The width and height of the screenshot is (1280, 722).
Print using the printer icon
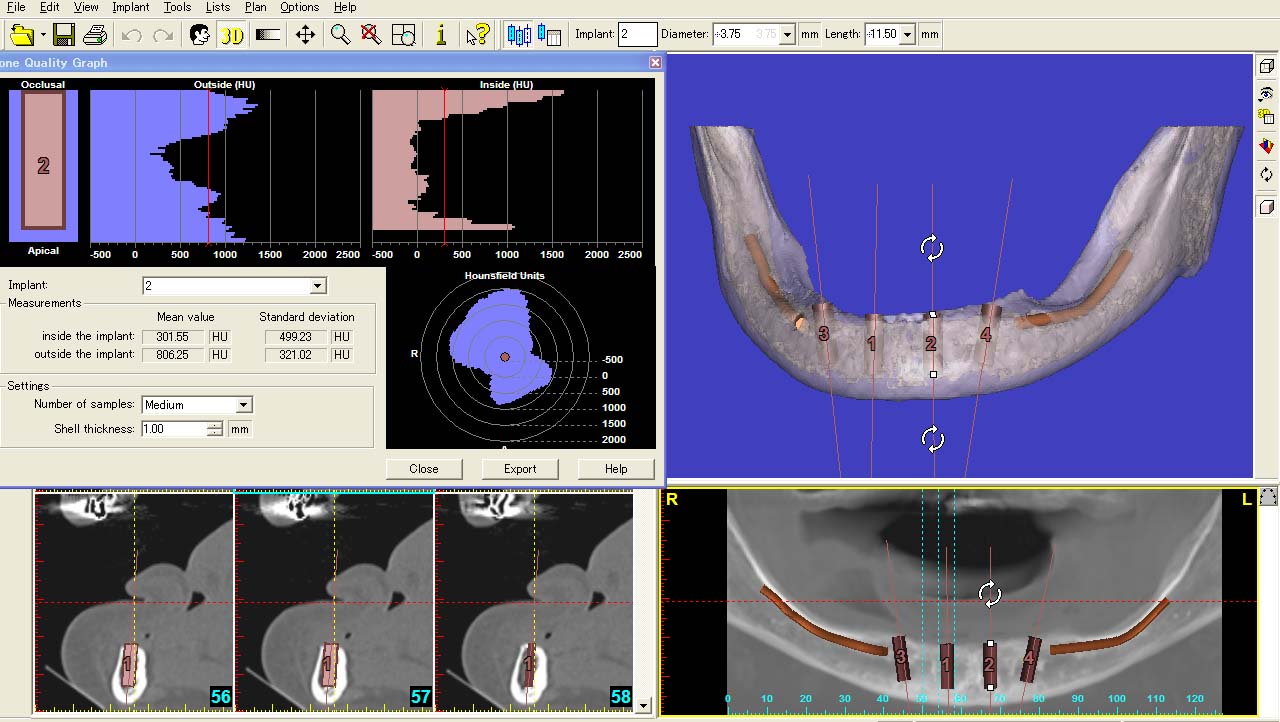coord(95,35)
